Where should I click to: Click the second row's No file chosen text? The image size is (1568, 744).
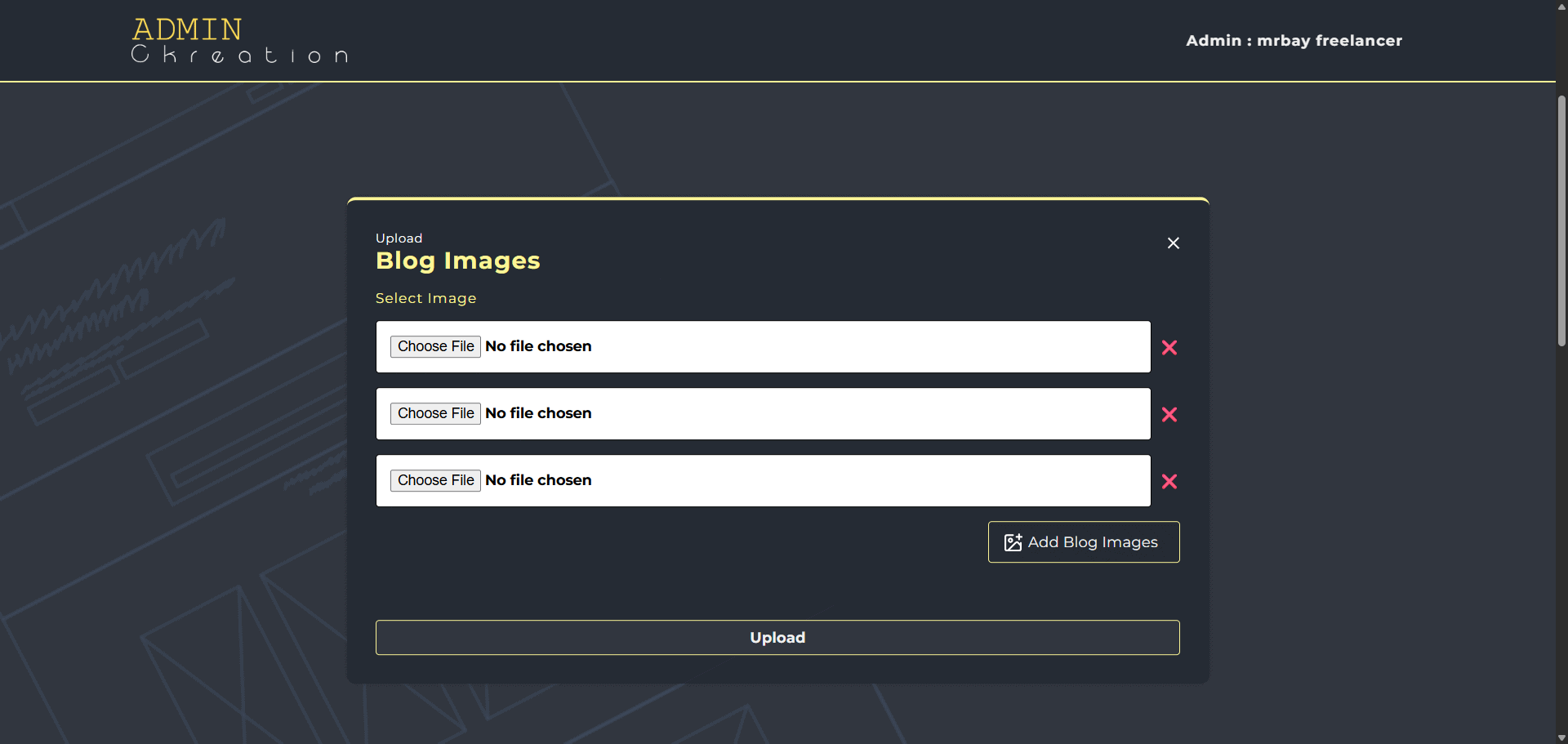tap(538, 413)
